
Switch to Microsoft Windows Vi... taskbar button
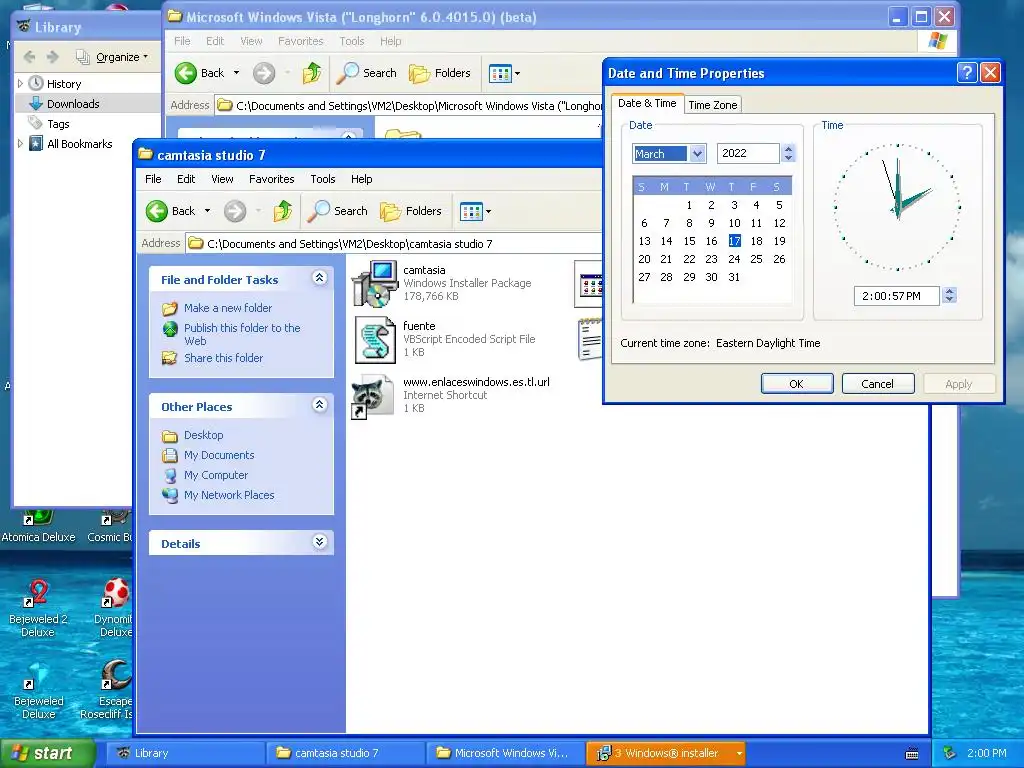[505, 754]
